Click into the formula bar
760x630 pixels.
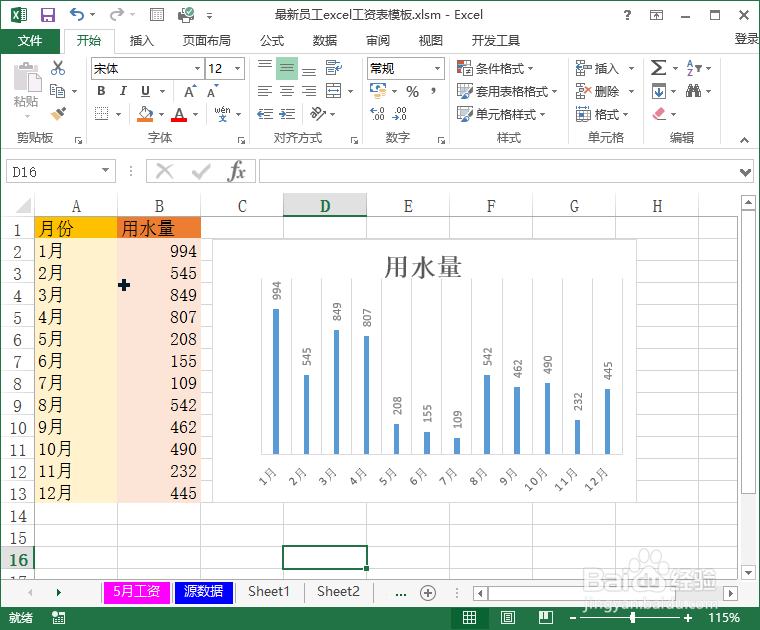click(498, 172)
